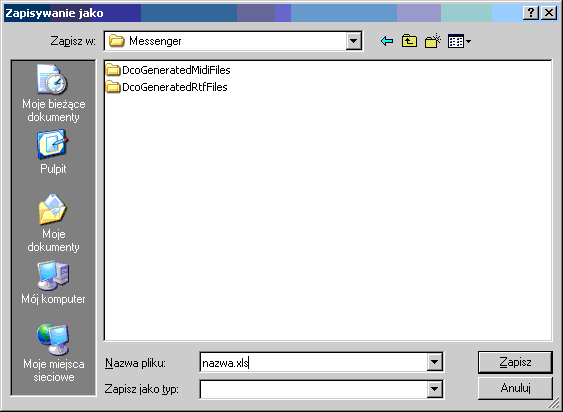The image size is (563, 412).
Task: Click the Anuluj button
Action: 515,388
